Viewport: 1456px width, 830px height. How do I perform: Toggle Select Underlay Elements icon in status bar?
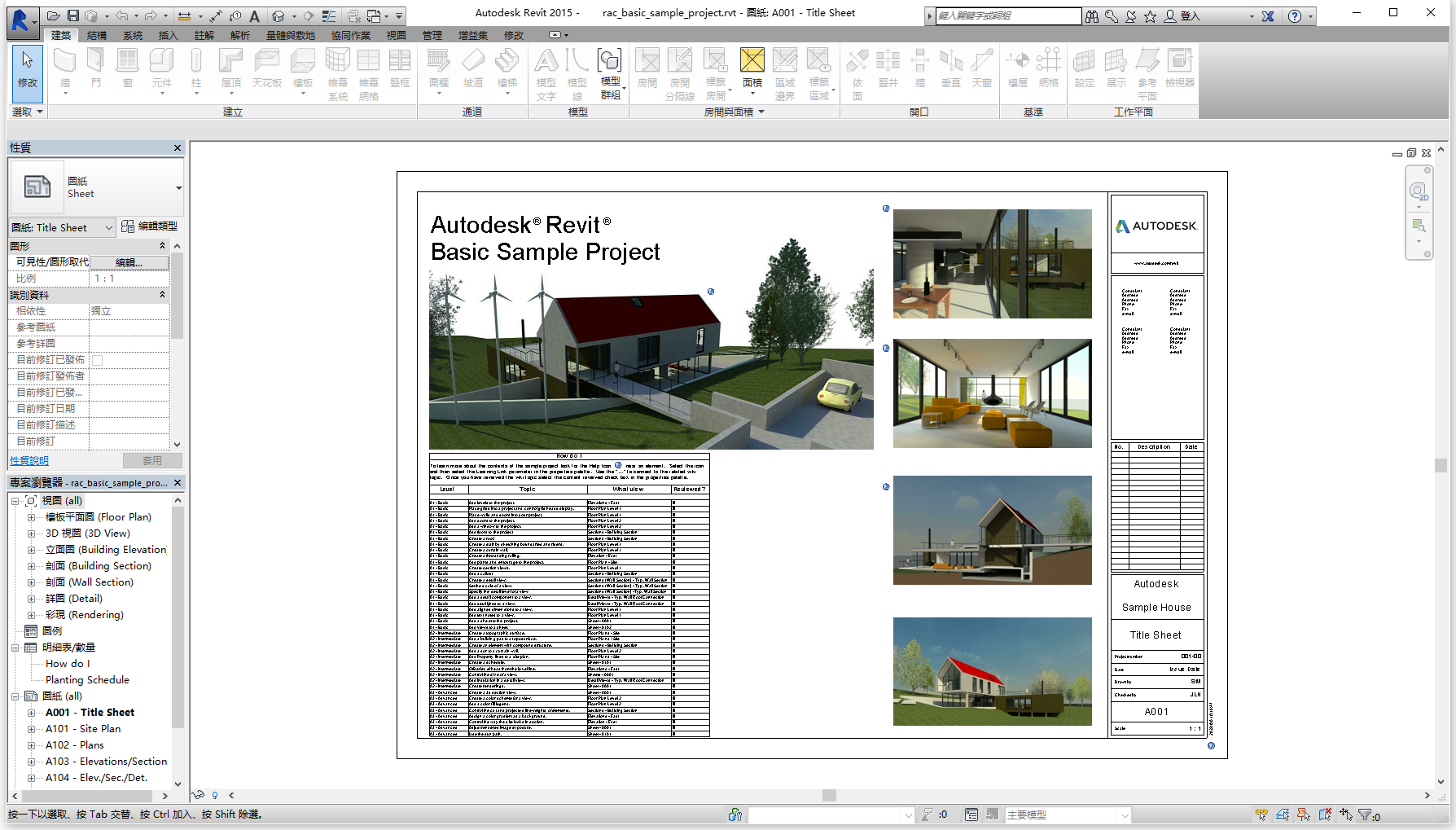click(x=1283, y=815)
